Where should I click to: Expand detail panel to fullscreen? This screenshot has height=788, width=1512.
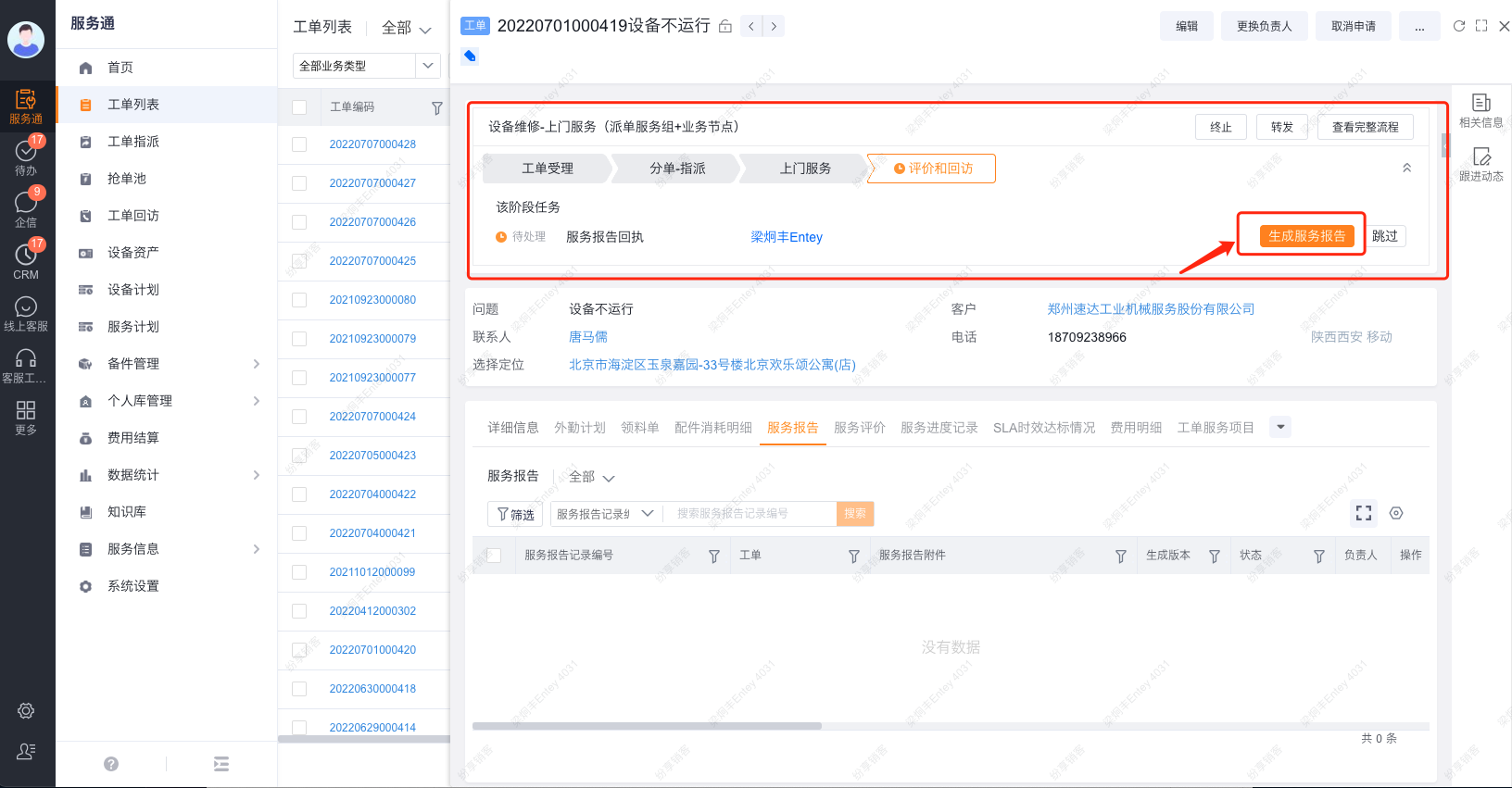(x=1481, y=26)
